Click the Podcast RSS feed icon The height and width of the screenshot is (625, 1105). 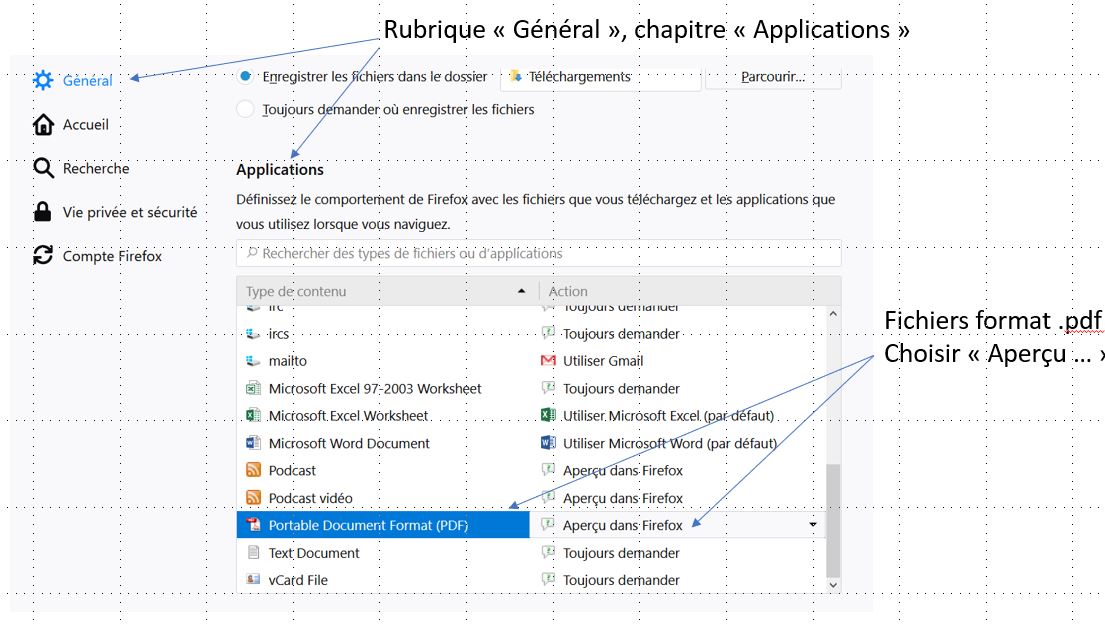click(253, 470)
